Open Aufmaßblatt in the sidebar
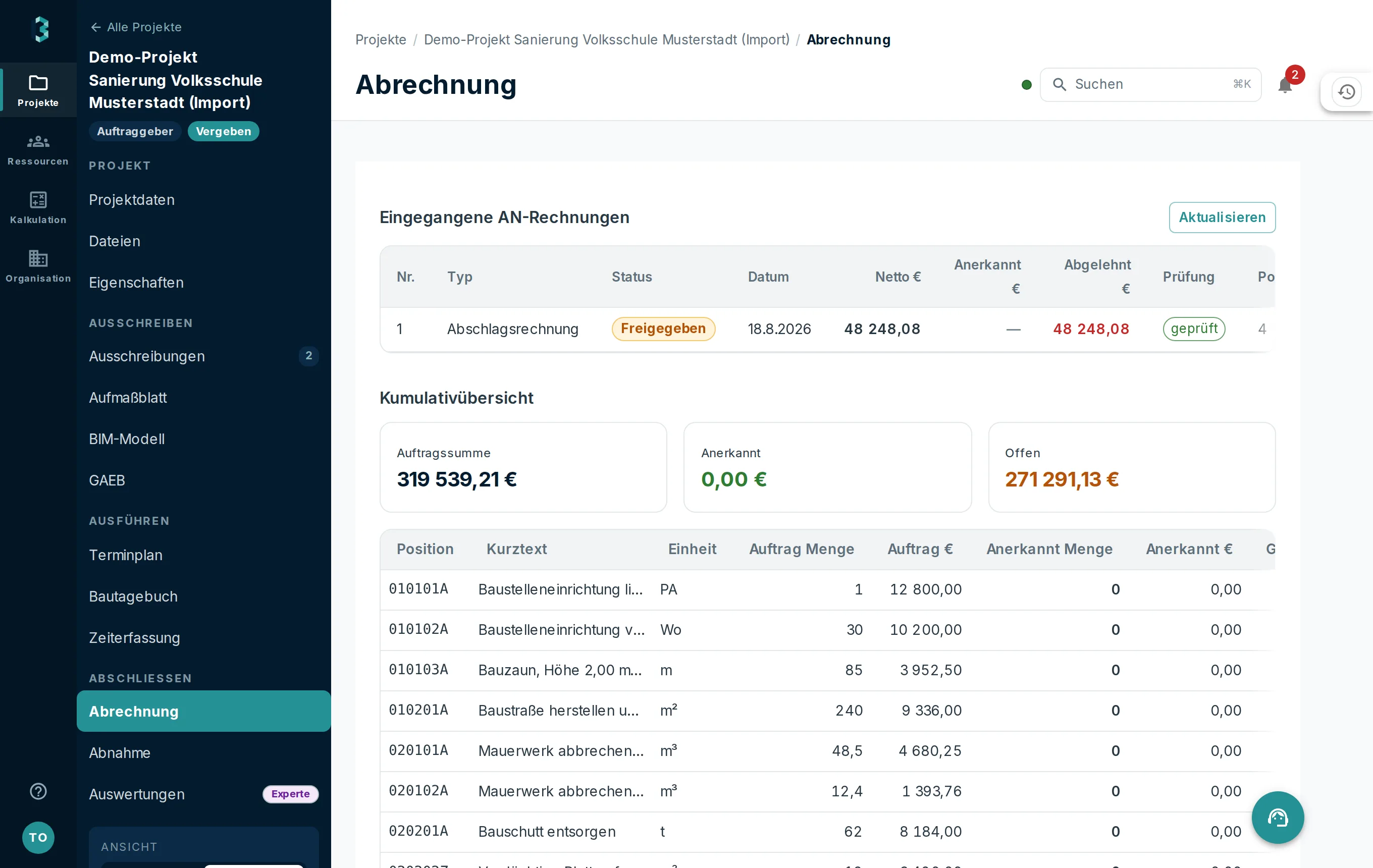The height and width of the screenshot is (868, 1373). pyautogui.click(x=203, y=397)
